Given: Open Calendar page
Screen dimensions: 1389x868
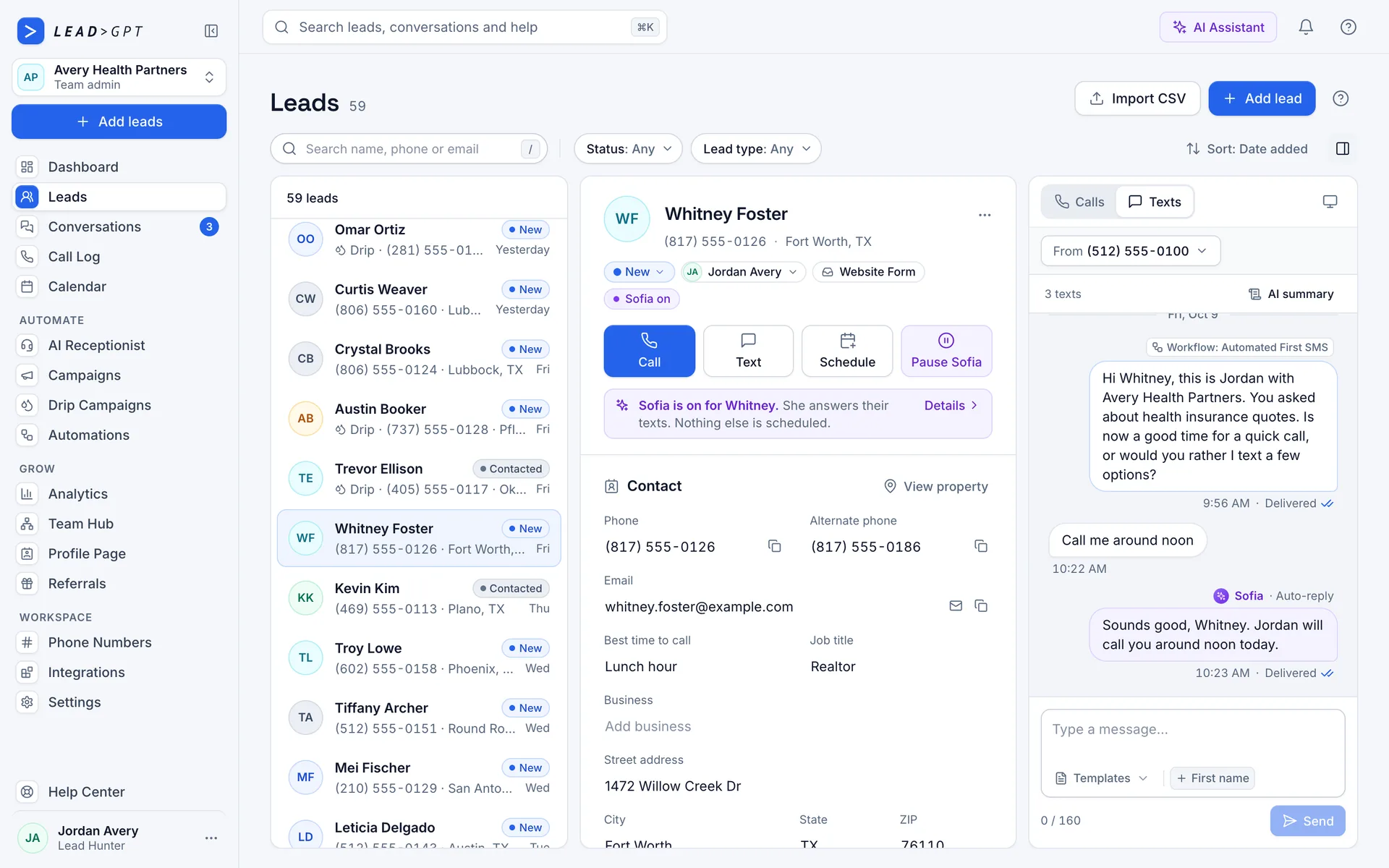Looking at the screenshot, I should tap(119, 286).
